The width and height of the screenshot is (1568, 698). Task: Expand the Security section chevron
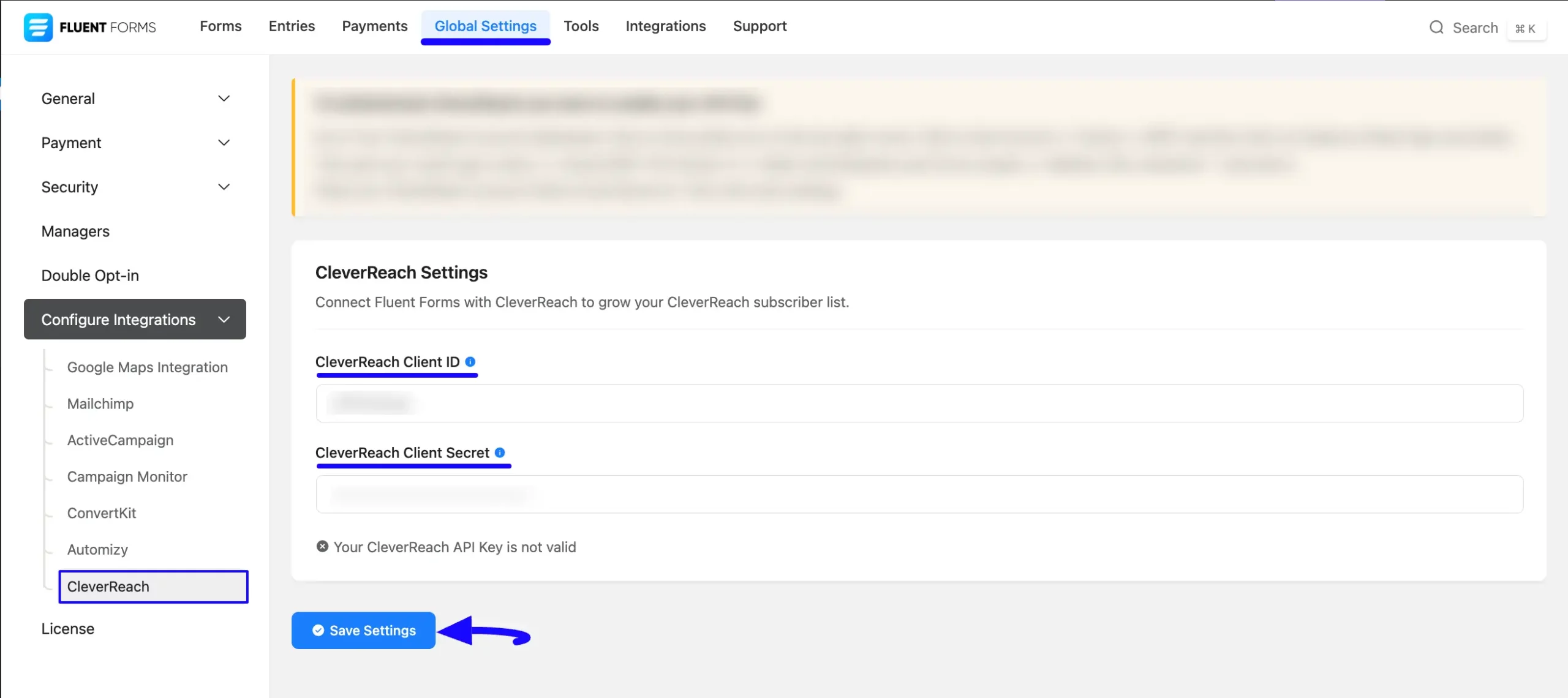[224, 187]
